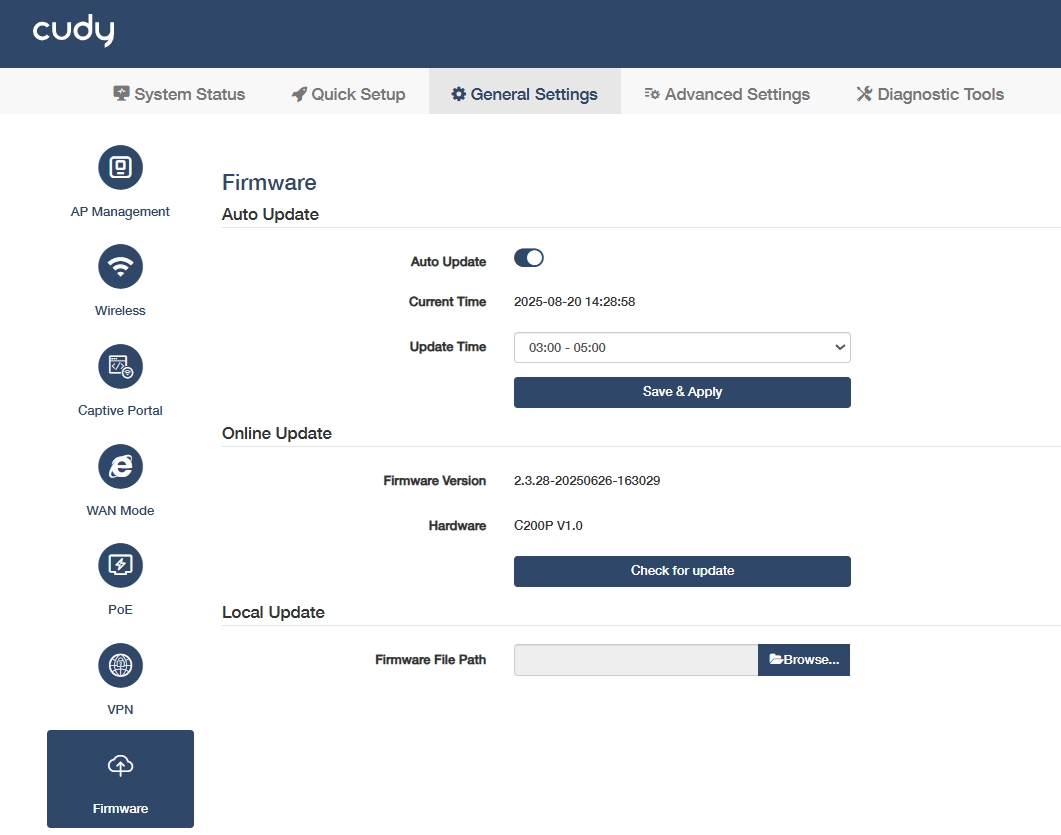The image size is (1061, 835).
Task: Open the VPN globe icon
Action: [120, 665]
